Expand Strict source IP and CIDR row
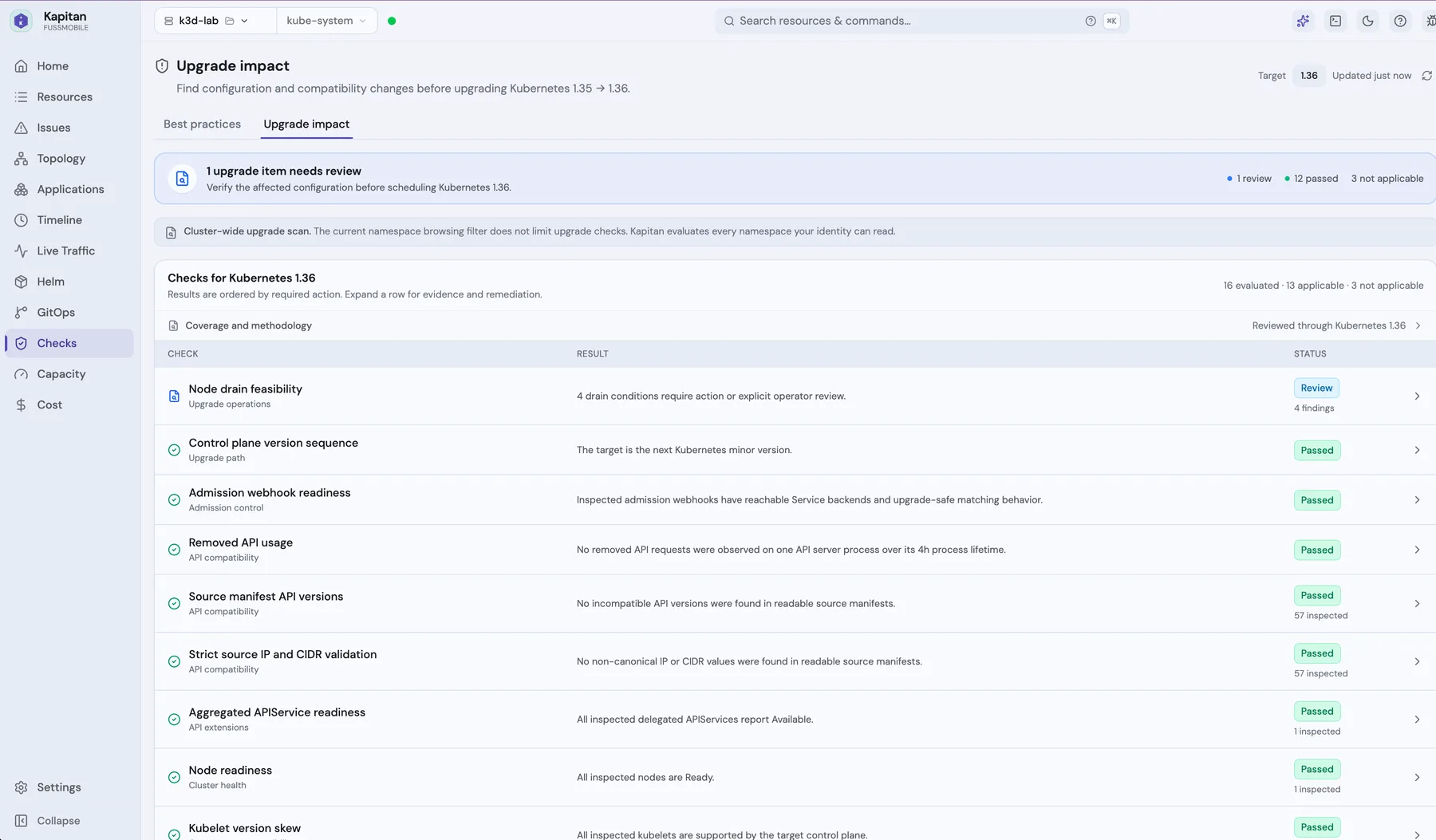 coord(1417,662)
